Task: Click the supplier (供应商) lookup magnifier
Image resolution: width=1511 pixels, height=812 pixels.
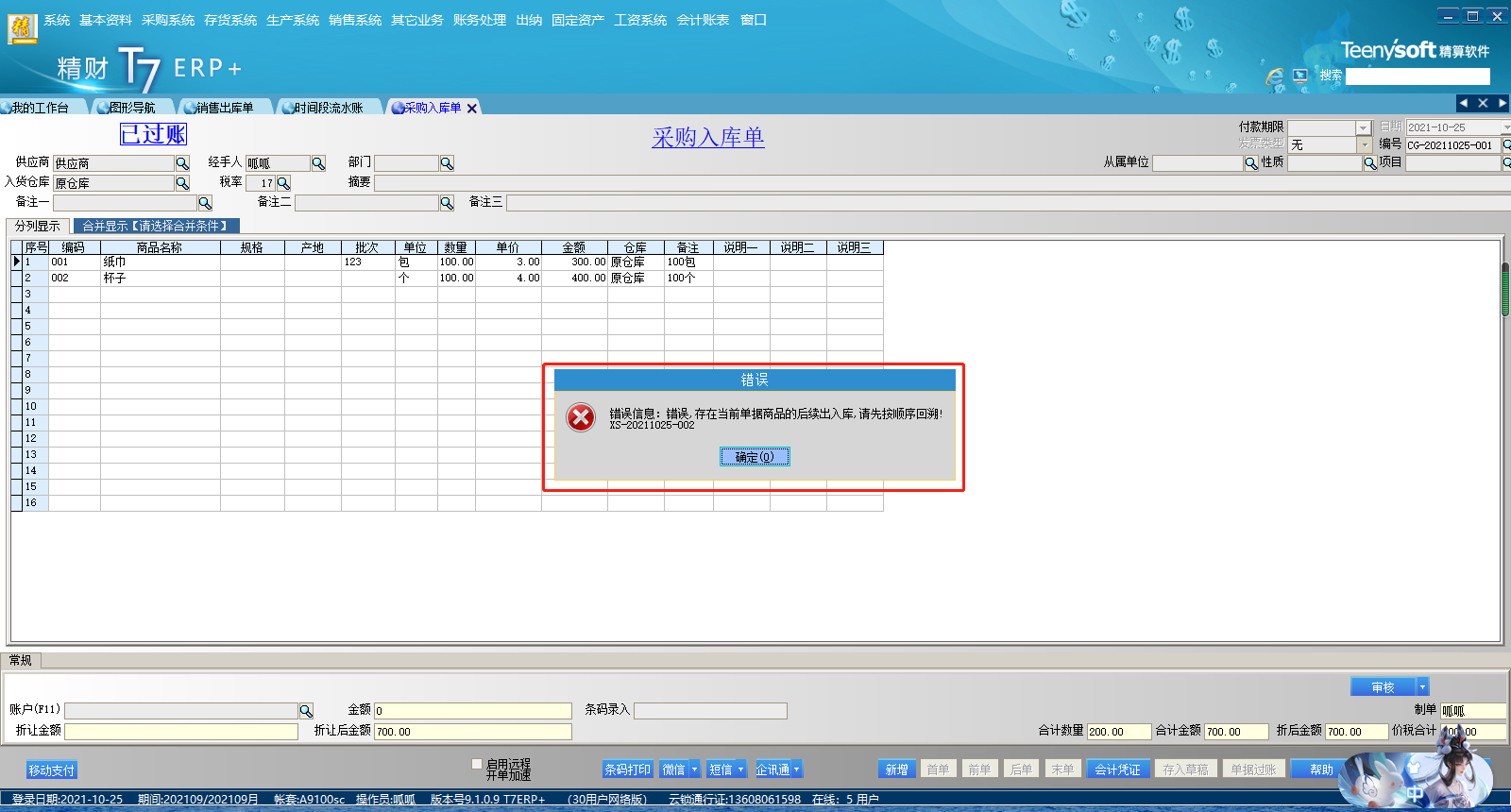Action: click(182, 163)
